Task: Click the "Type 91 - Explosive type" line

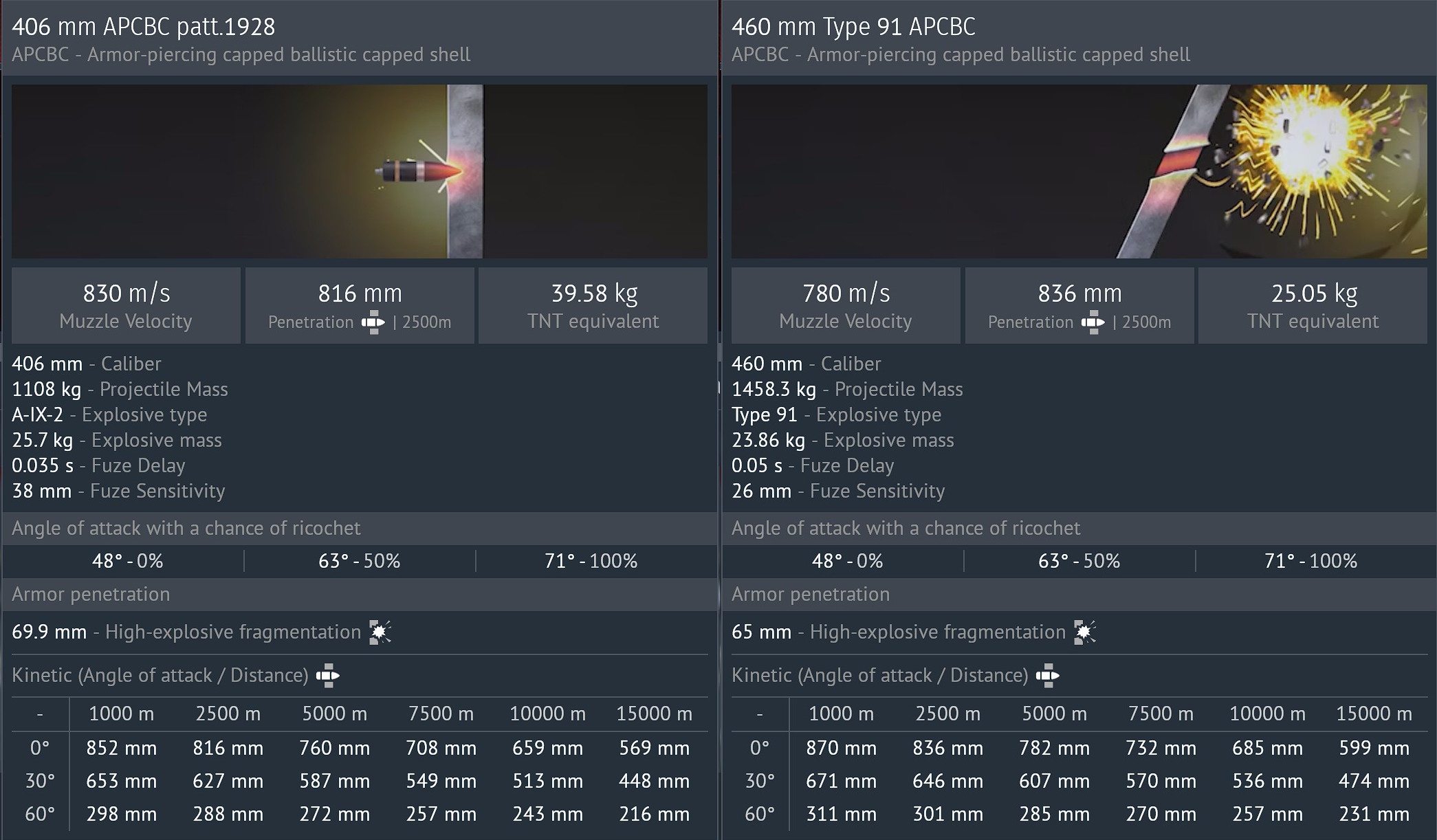Action: pos(837,415)
